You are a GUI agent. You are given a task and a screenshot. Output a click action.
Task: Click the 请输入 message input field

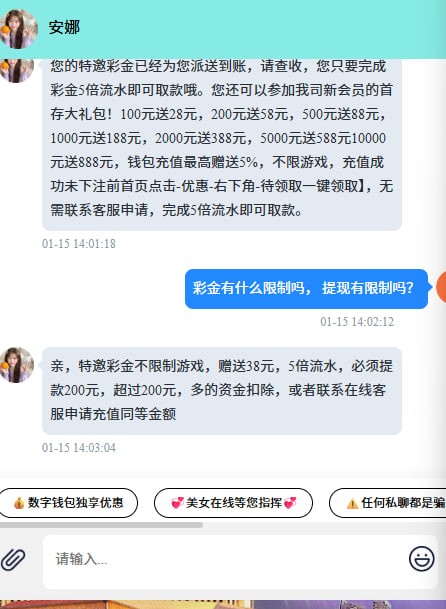coord(225,560)
